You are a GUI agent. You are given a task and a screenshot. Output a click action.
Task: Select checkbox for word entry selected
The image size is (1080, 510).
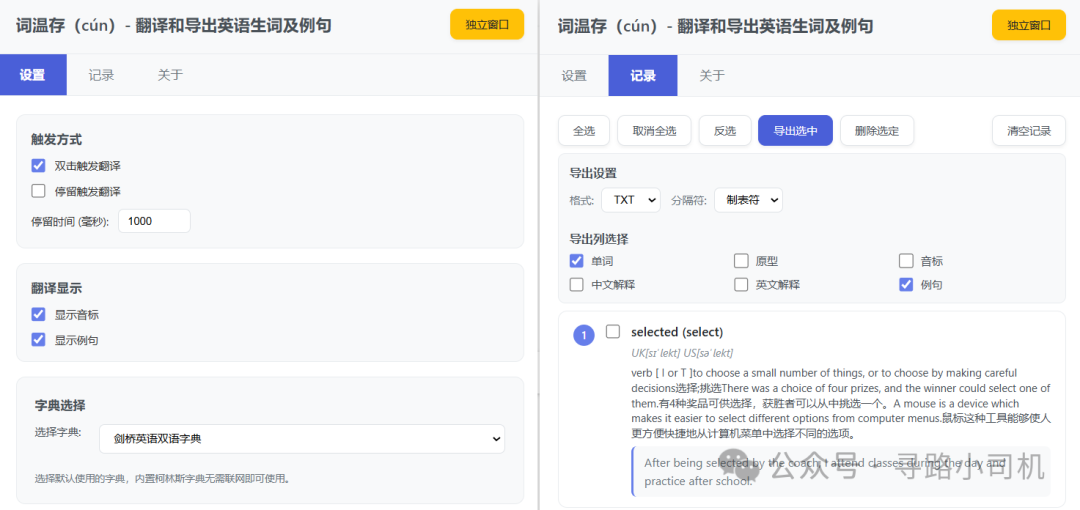tap(613, 332)
